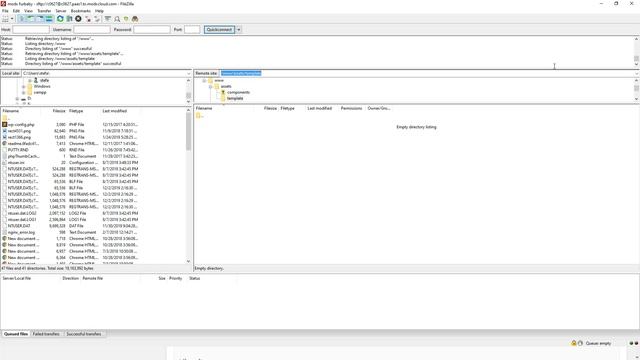Open the Quickconnect history dropdown
Screen dimensions: 640x360
click(239, 29)
